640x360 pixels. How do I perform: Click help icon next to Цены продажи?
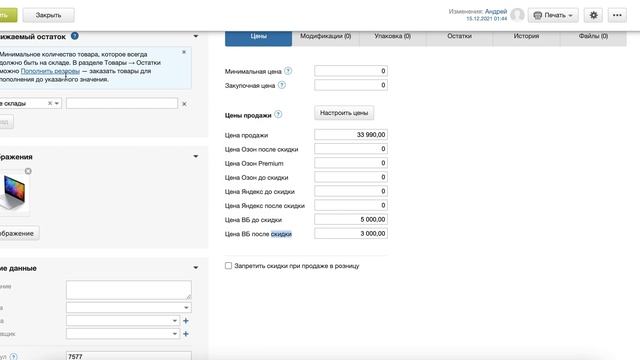pos(278,115)
